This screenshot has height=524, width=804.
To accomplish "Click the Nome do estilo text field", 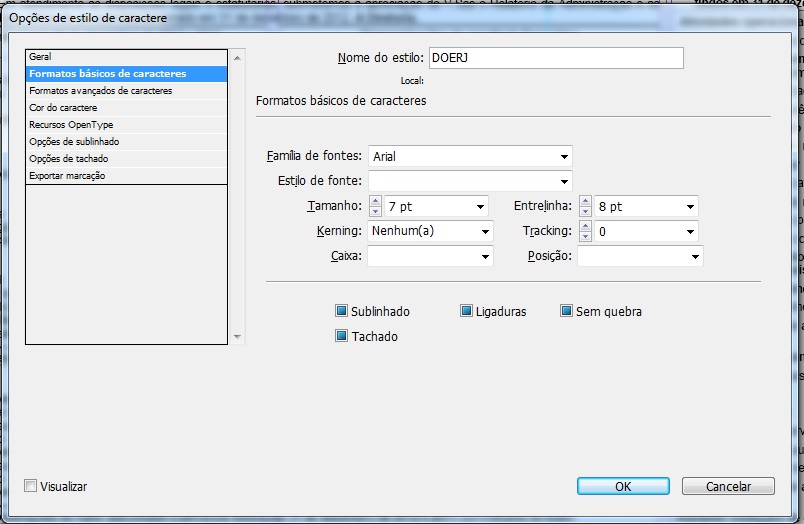I will 556,58.
